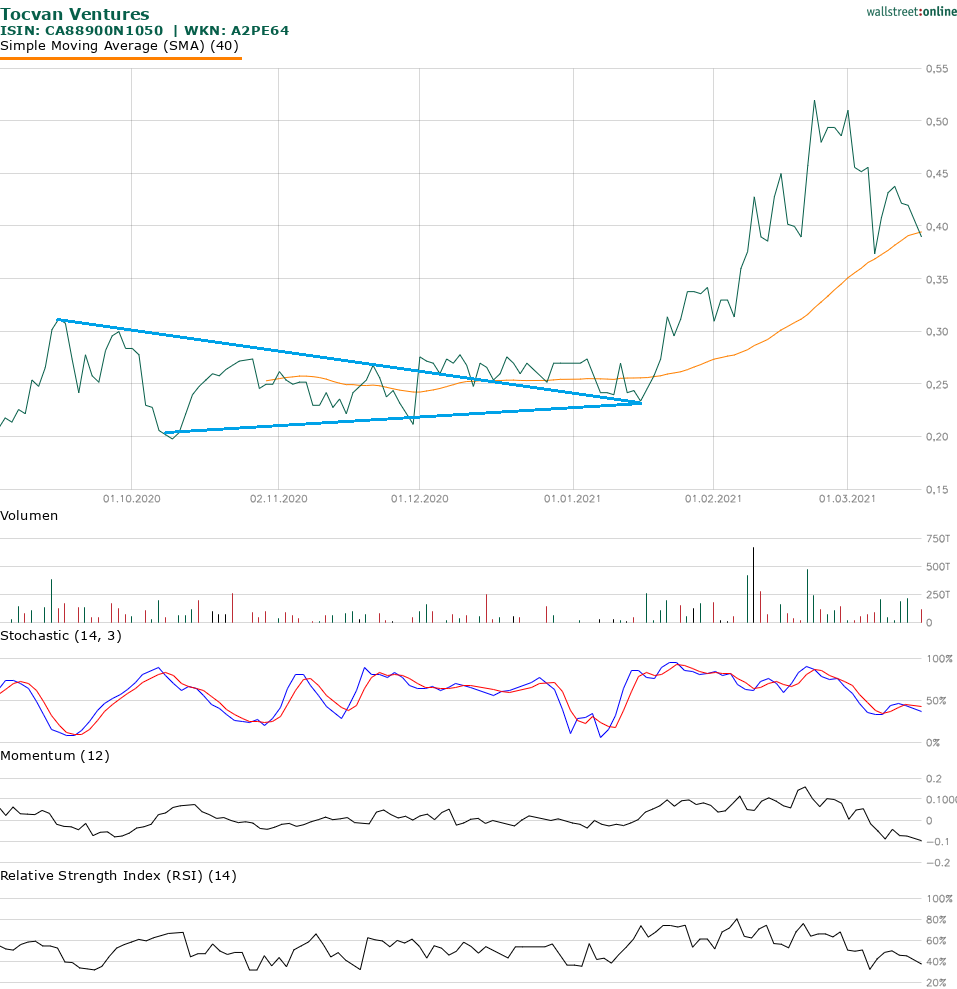Click the RSI 80% axis label
The height and width of the screenshot is (989, 957).
pyautogui.click(x=936, y=920)
